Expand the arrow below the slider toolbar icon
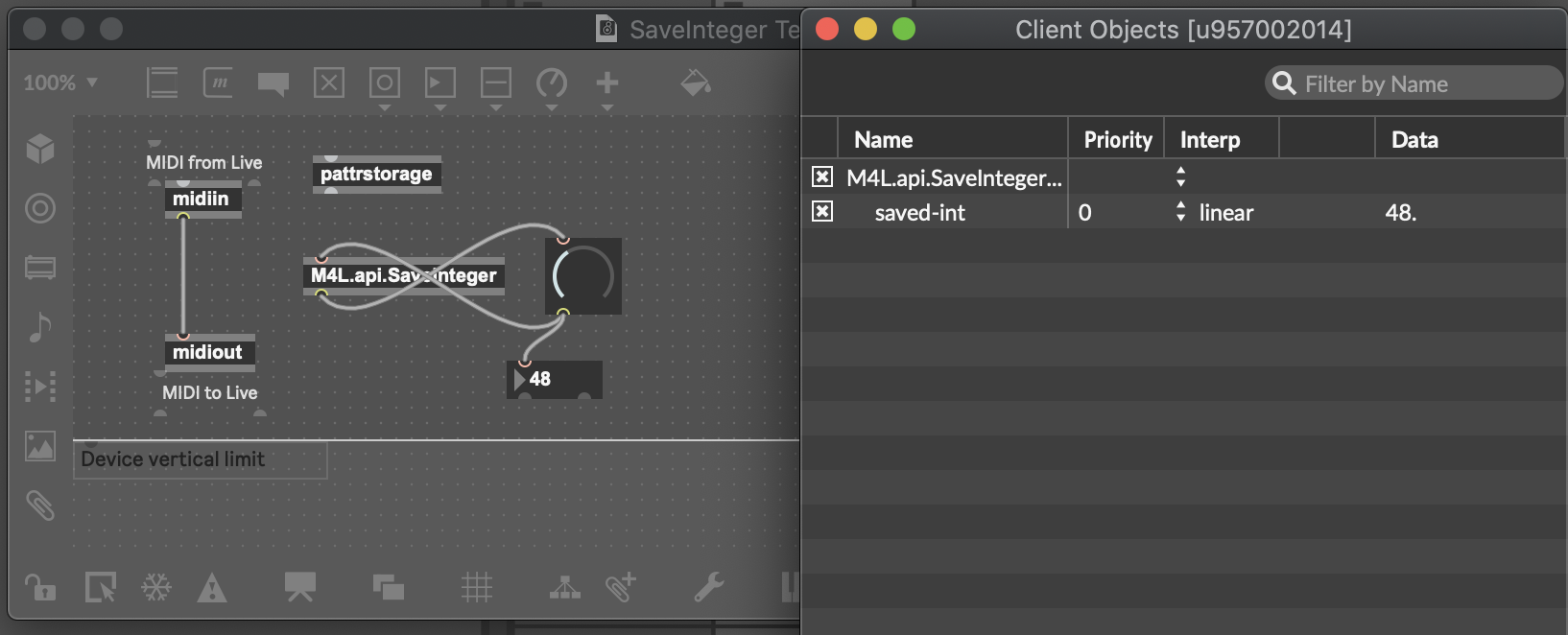Image resolution: width=1568 pixels, height=635 pixels. tap(496, 107)
